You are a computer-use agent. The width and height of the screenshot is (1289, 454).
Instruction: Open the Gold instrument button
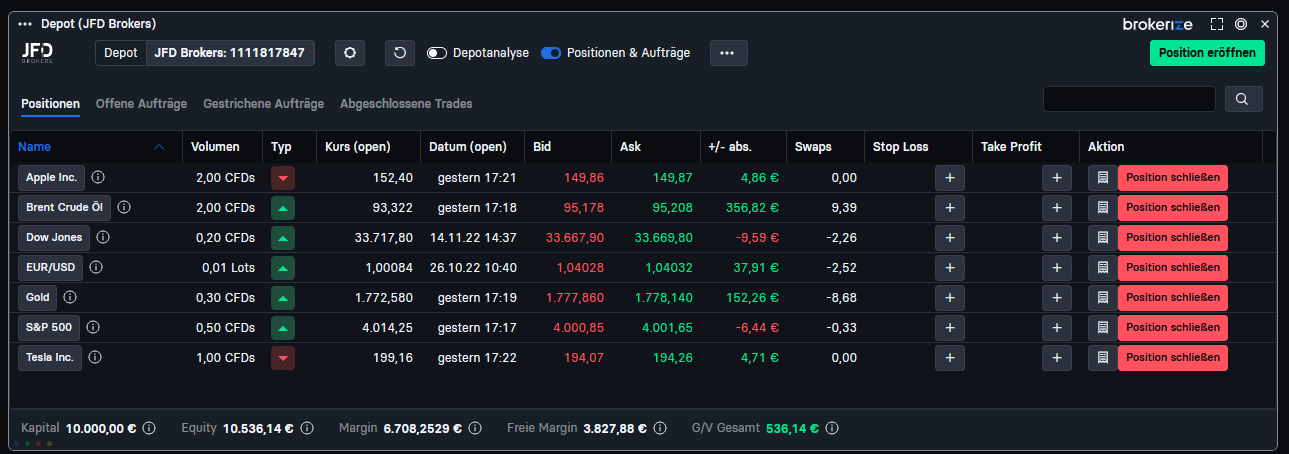point(38,297)
